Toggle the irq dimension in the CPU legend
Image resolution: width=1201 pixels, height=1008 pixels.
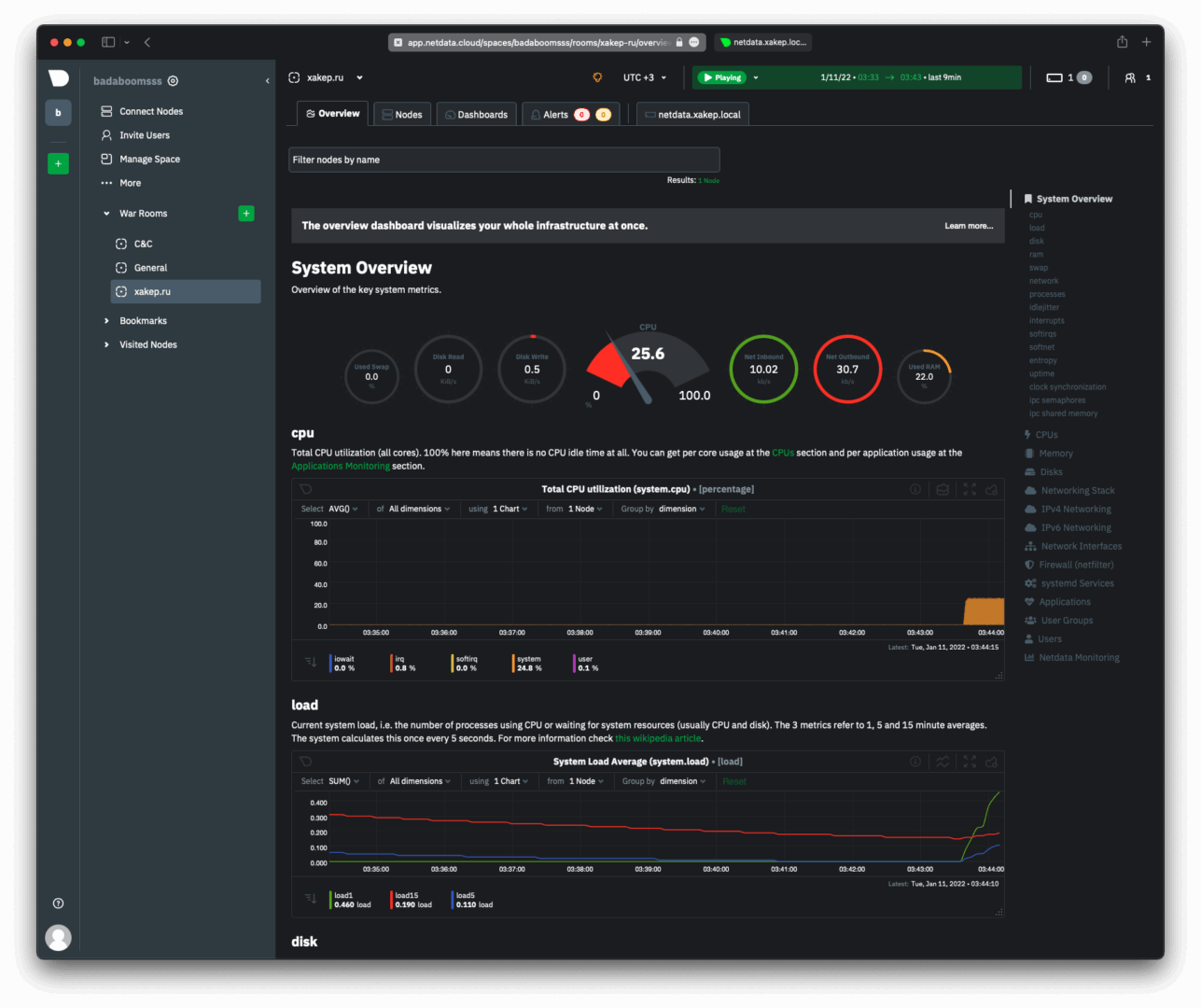[x=403, y=664]
